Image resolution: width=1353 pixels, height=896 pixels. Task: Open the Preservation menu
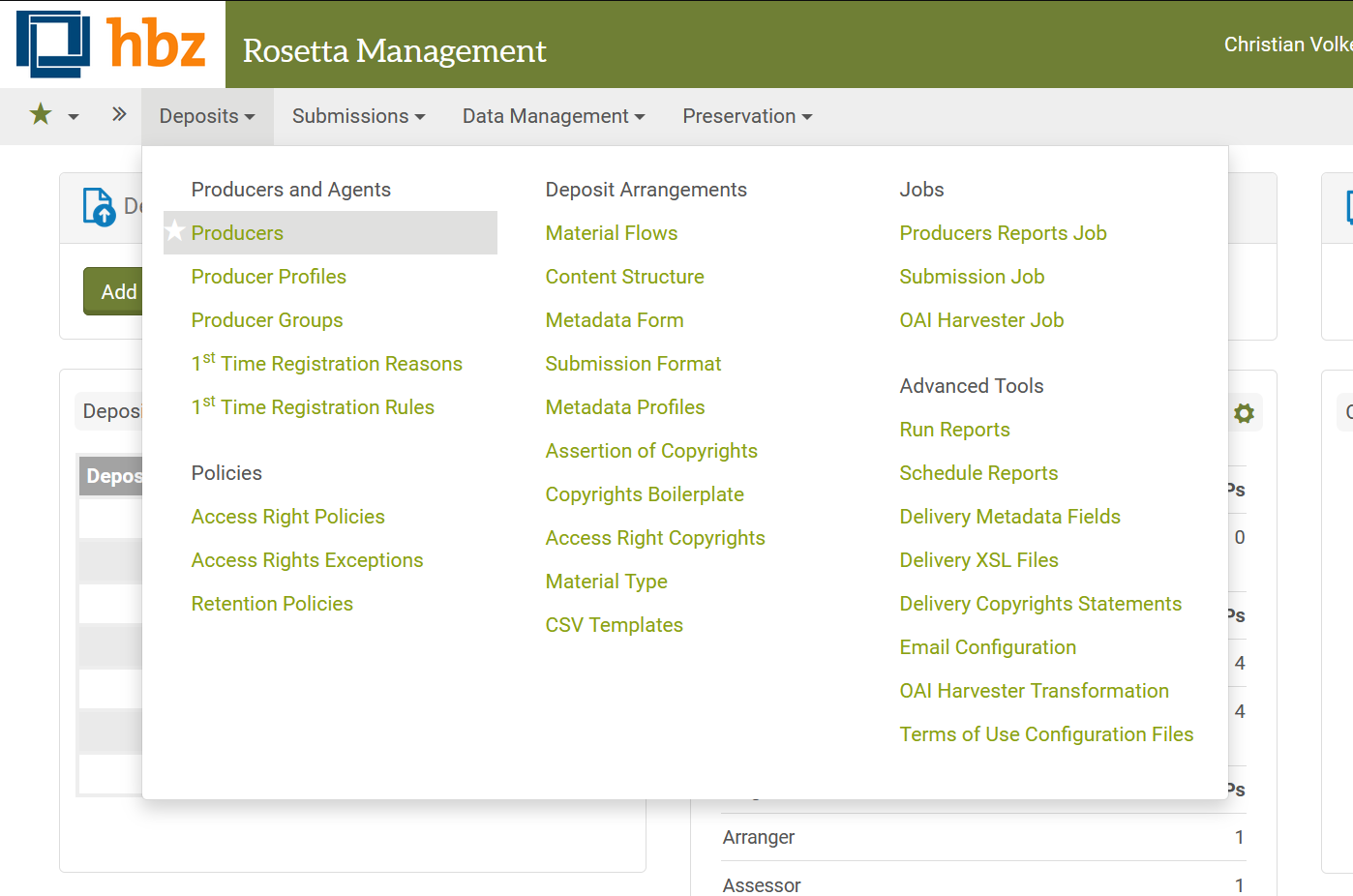click(x=746, y=116)
